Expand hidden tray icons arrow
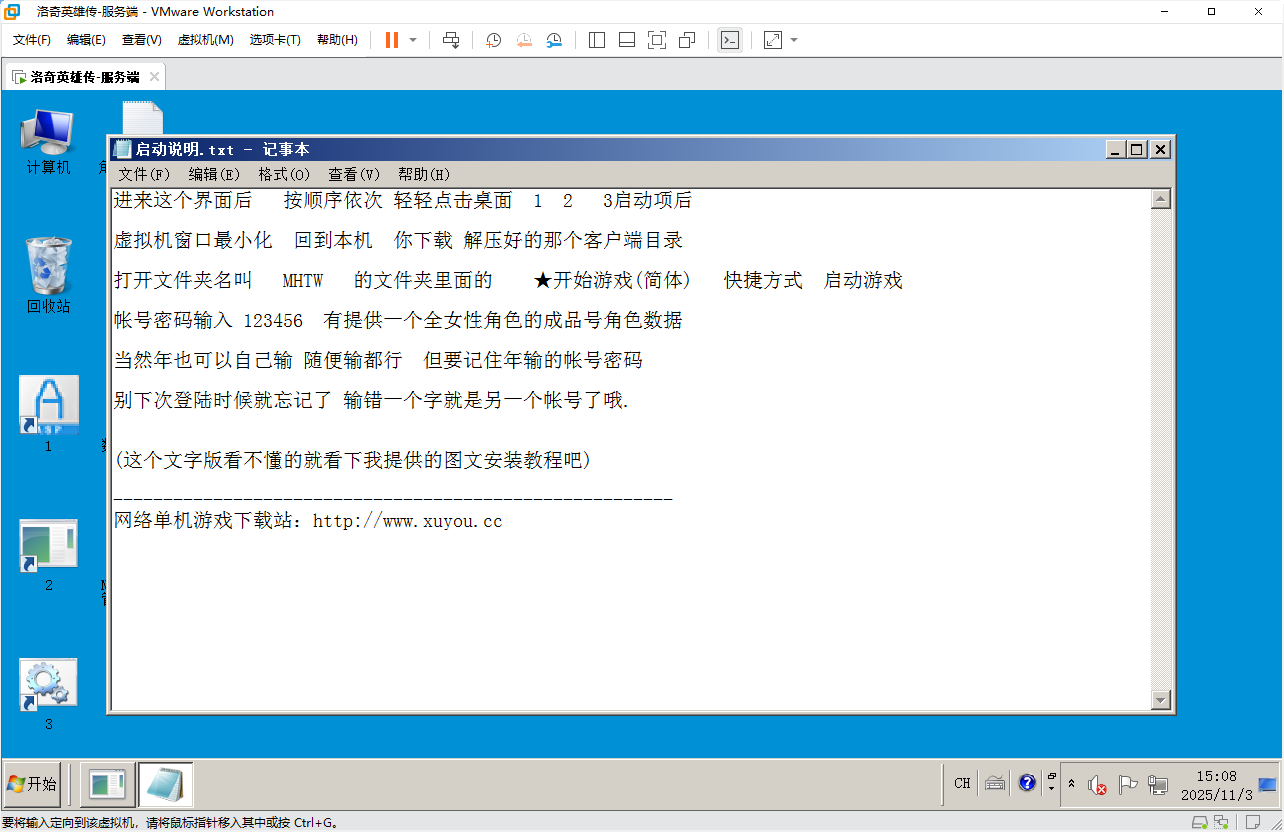 point(1072,784)
